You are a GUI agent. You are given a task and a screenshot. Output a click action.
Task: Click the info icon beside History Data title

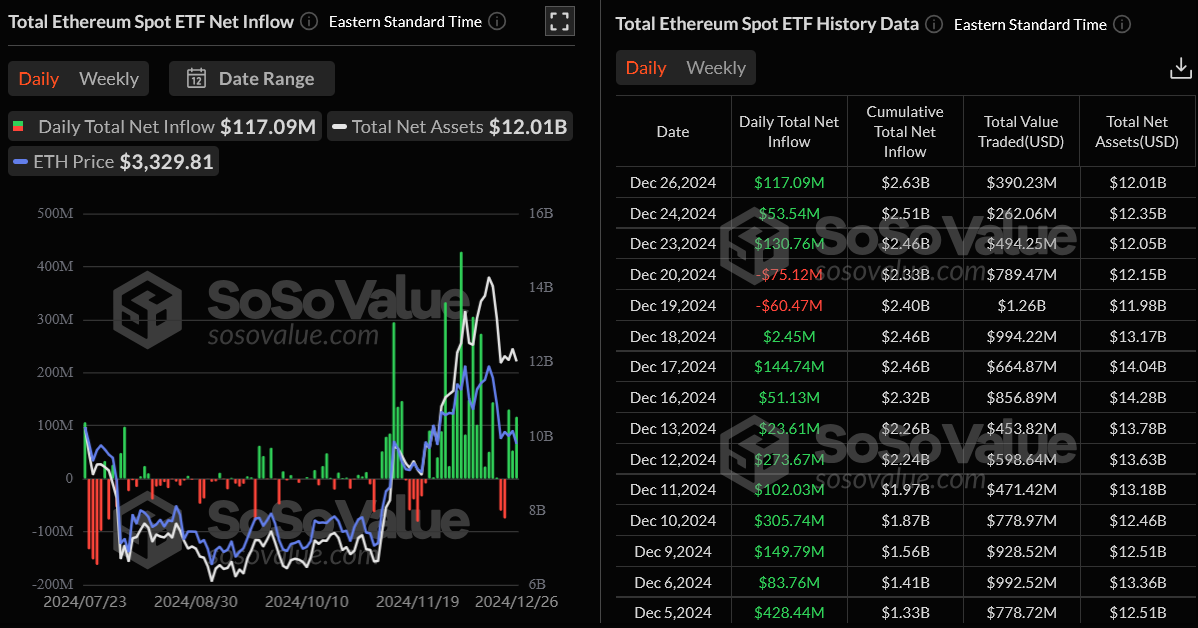[x=934, y=24]
